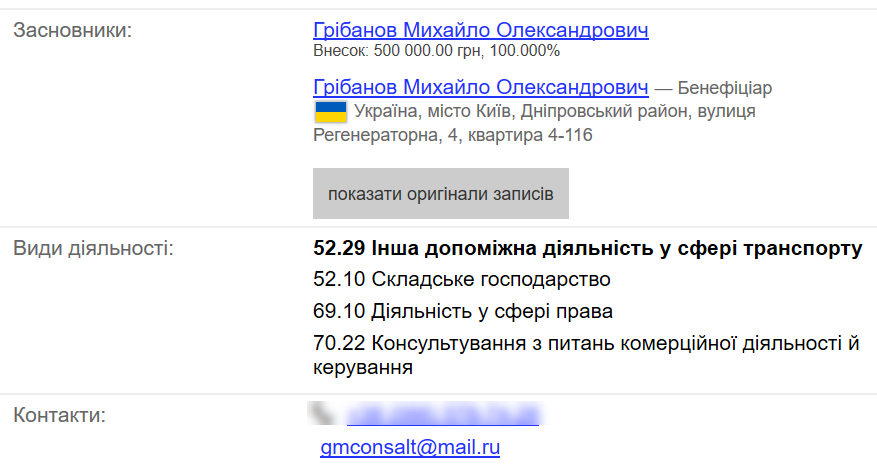Click the 'Види діяльності:' section label

(93, 247)
